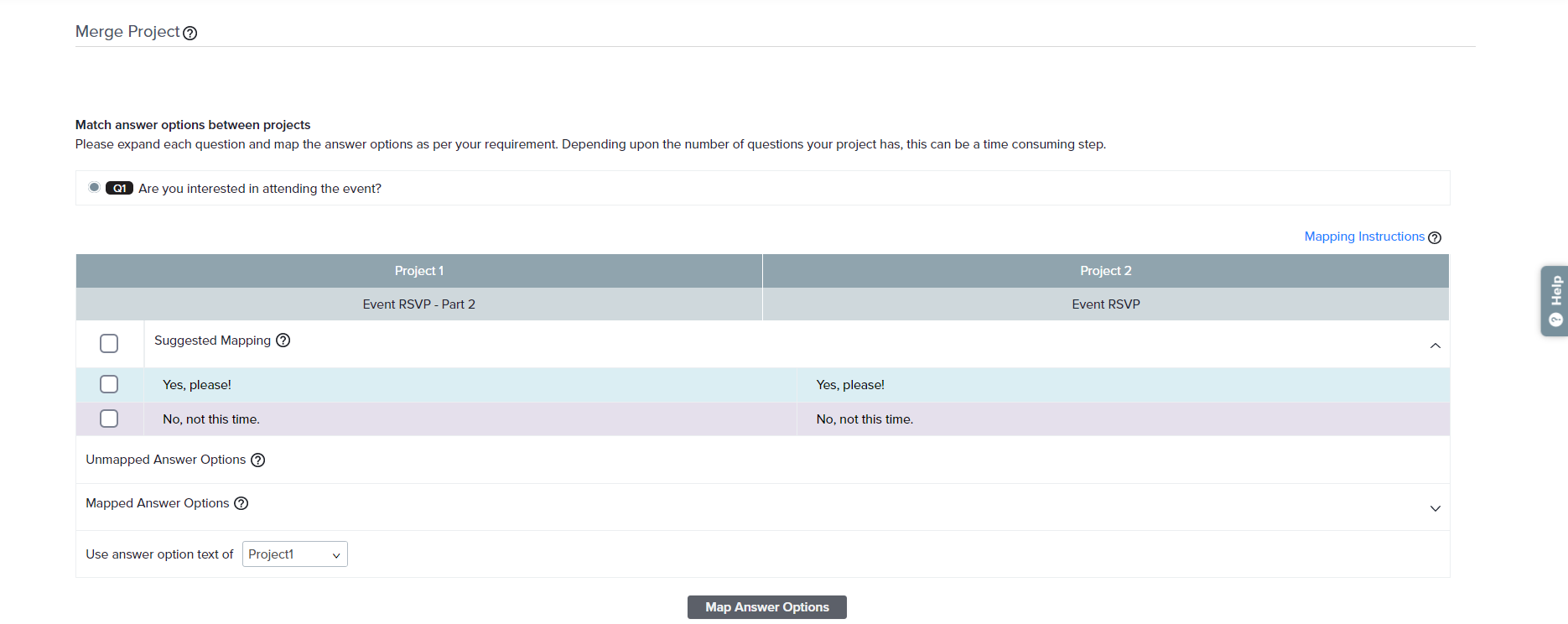Click the Unmapped Answer Options label

coord(166,460)
